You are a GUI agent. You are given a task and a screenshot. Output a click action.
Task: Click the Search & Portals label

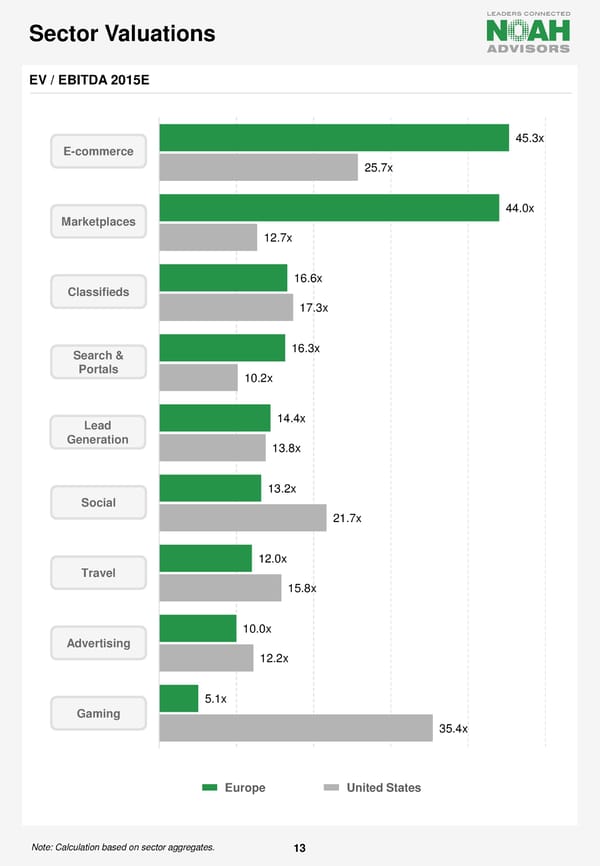pos(98,362)
